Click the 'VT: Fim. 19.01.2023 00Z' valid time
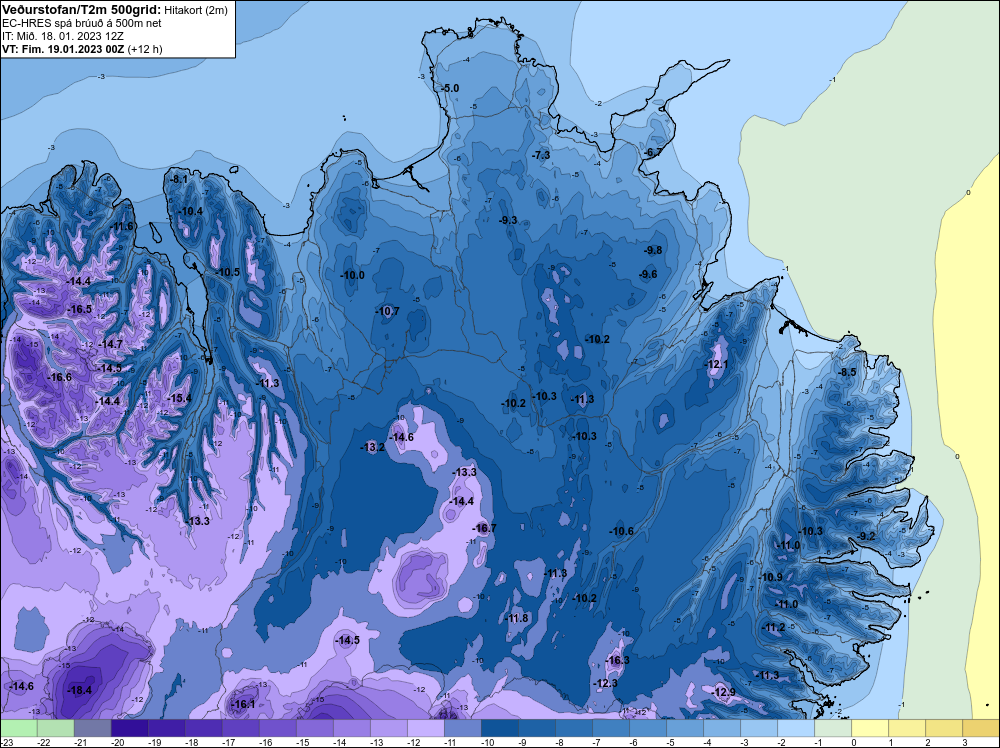This screenshot has height=748, width=1000. click(63, 49)
